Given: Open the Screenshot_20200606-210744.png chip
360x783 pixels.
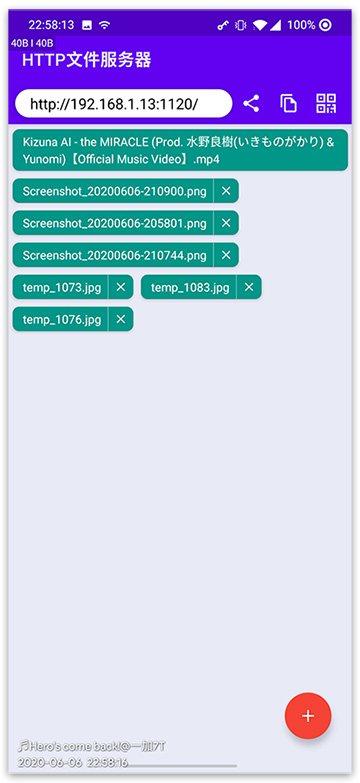Looking at the screenshot, I should click(x=113, y=255).
